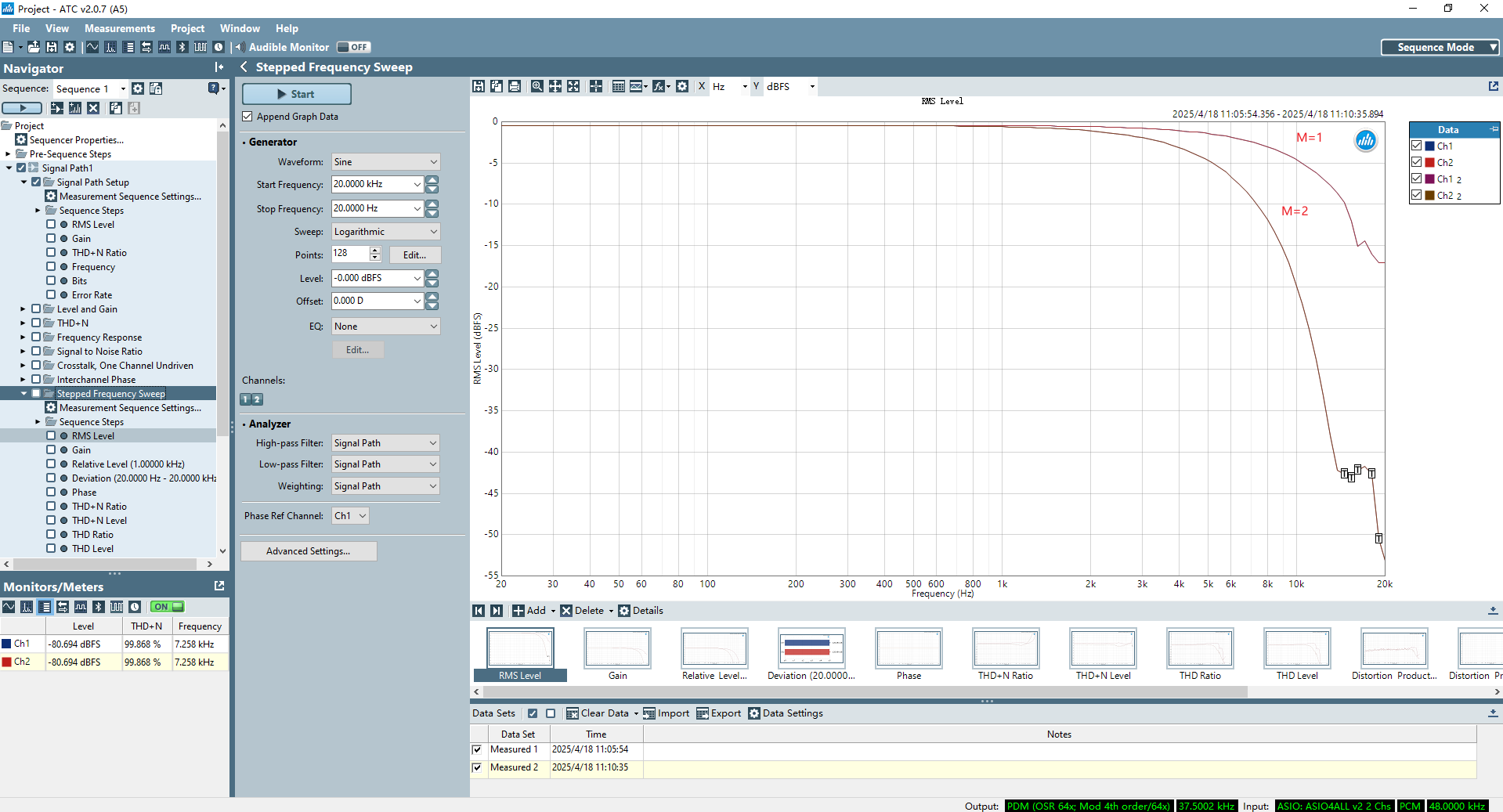Screen dimensions: 1503x812
Task: Open the Measurements menu
Action: (x=120, y=28)
